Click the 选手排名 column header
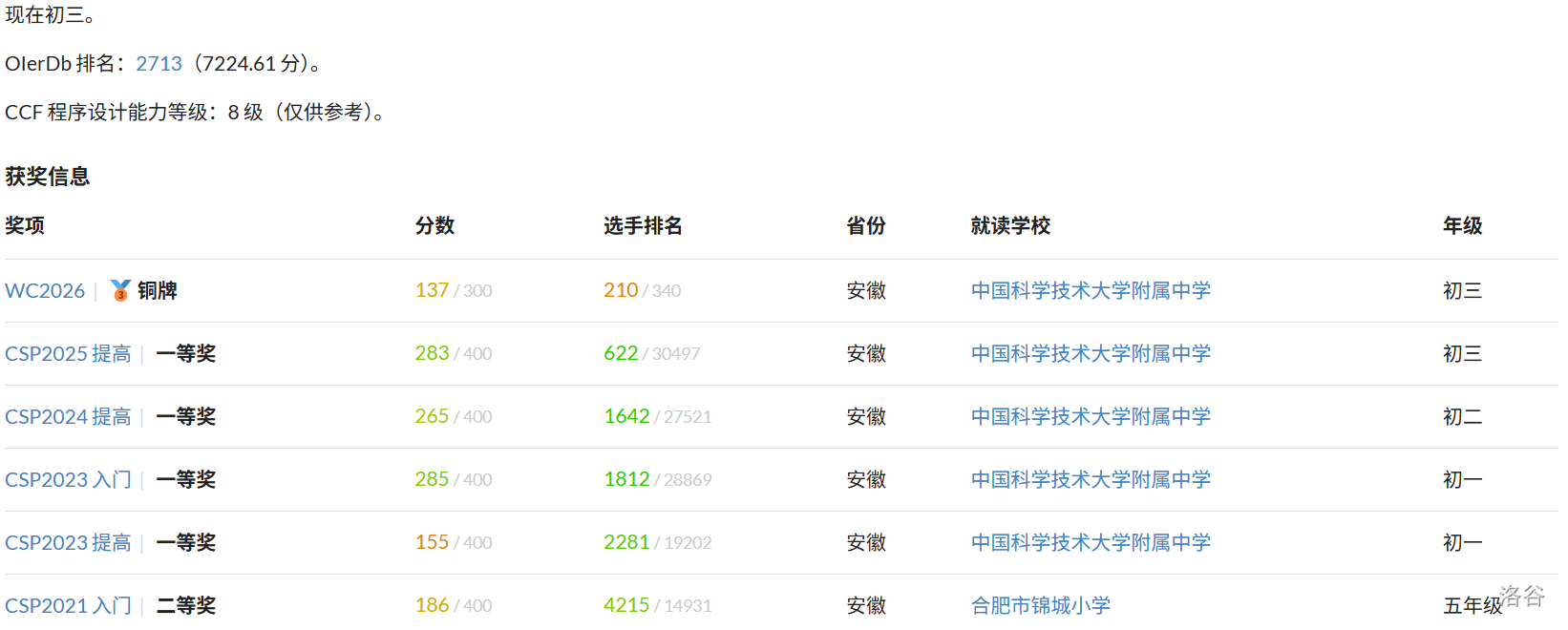The width and height of the screenshot is (1568, 630). (x=643, y=225)
